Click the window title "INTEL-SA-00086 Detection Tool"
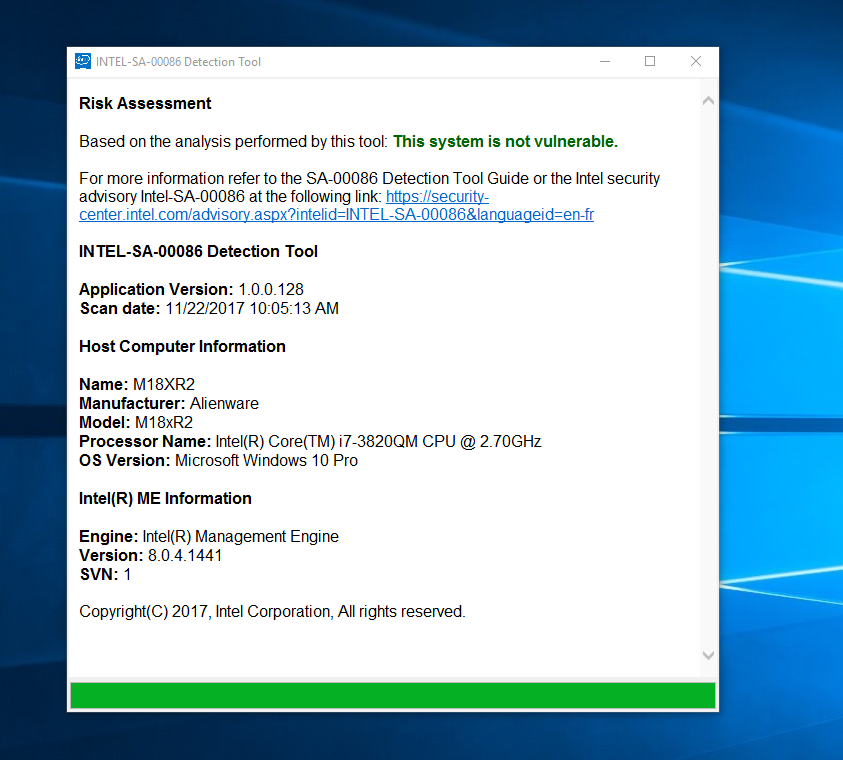The height and width of the screenshot is (760, 843). (178, 62)
